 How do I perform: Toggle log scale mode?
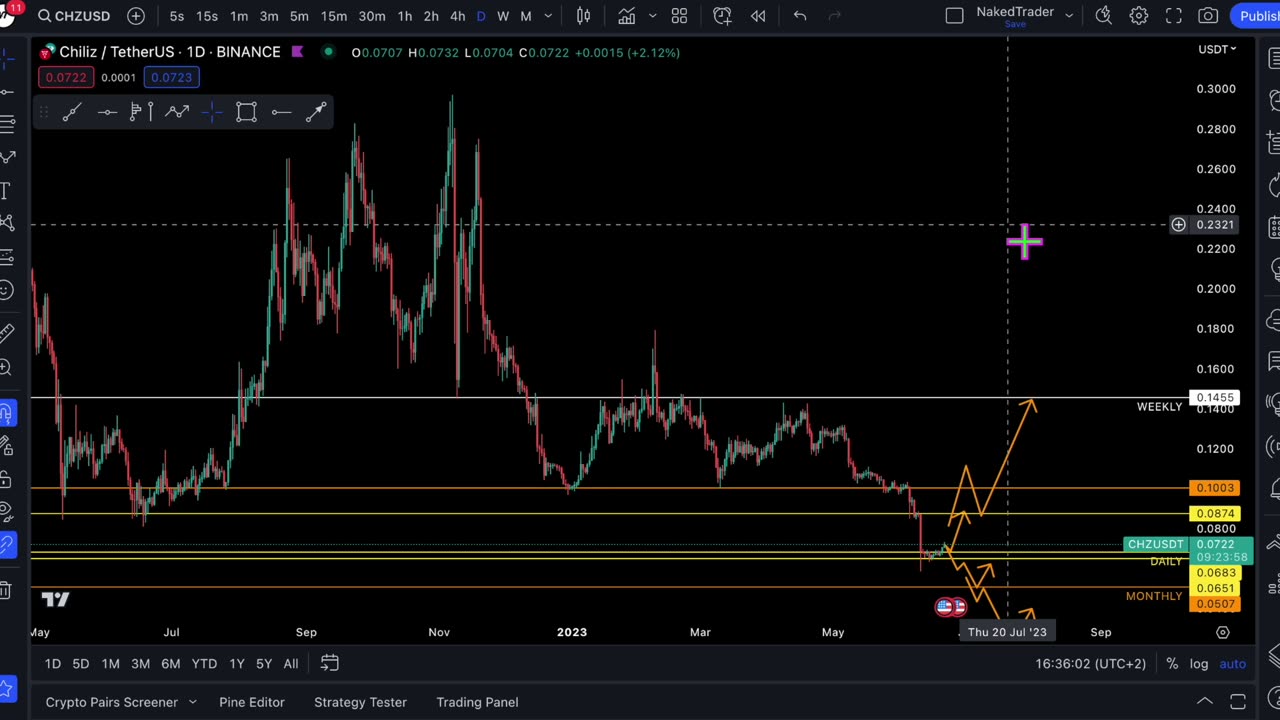point(1198,664)
